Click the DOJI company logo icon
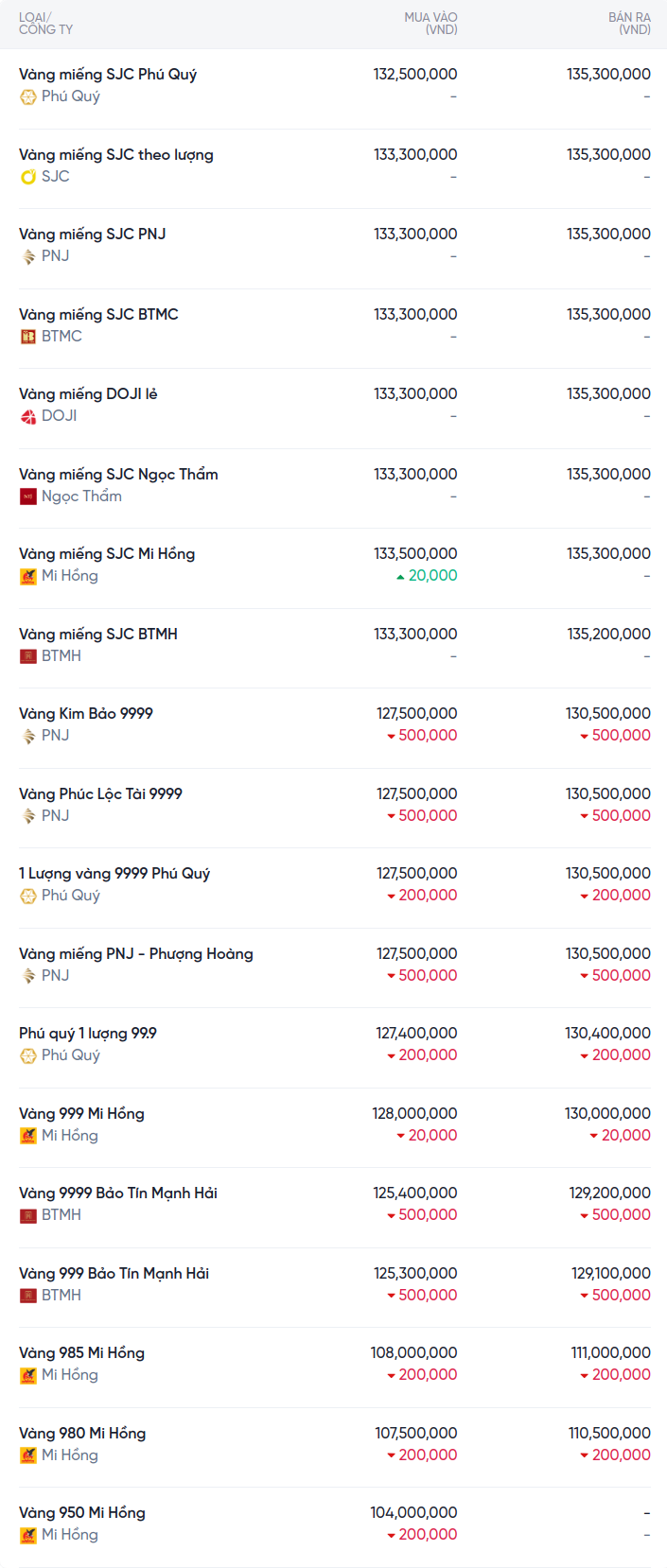Viewport: 667px width, 1568px height. pyautogui.click(x=28, y=416)
